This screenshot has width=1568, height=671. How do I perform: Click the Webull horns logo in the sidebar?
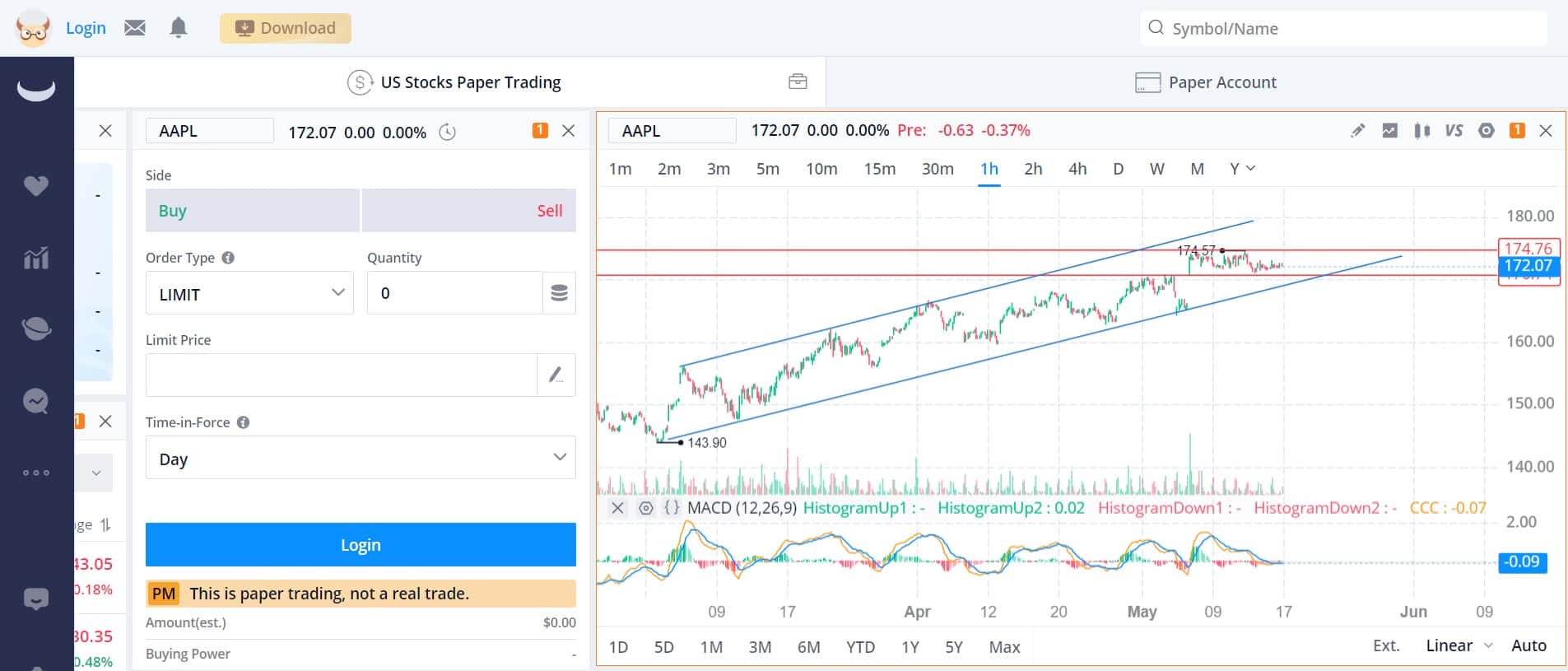click(36, 89)
